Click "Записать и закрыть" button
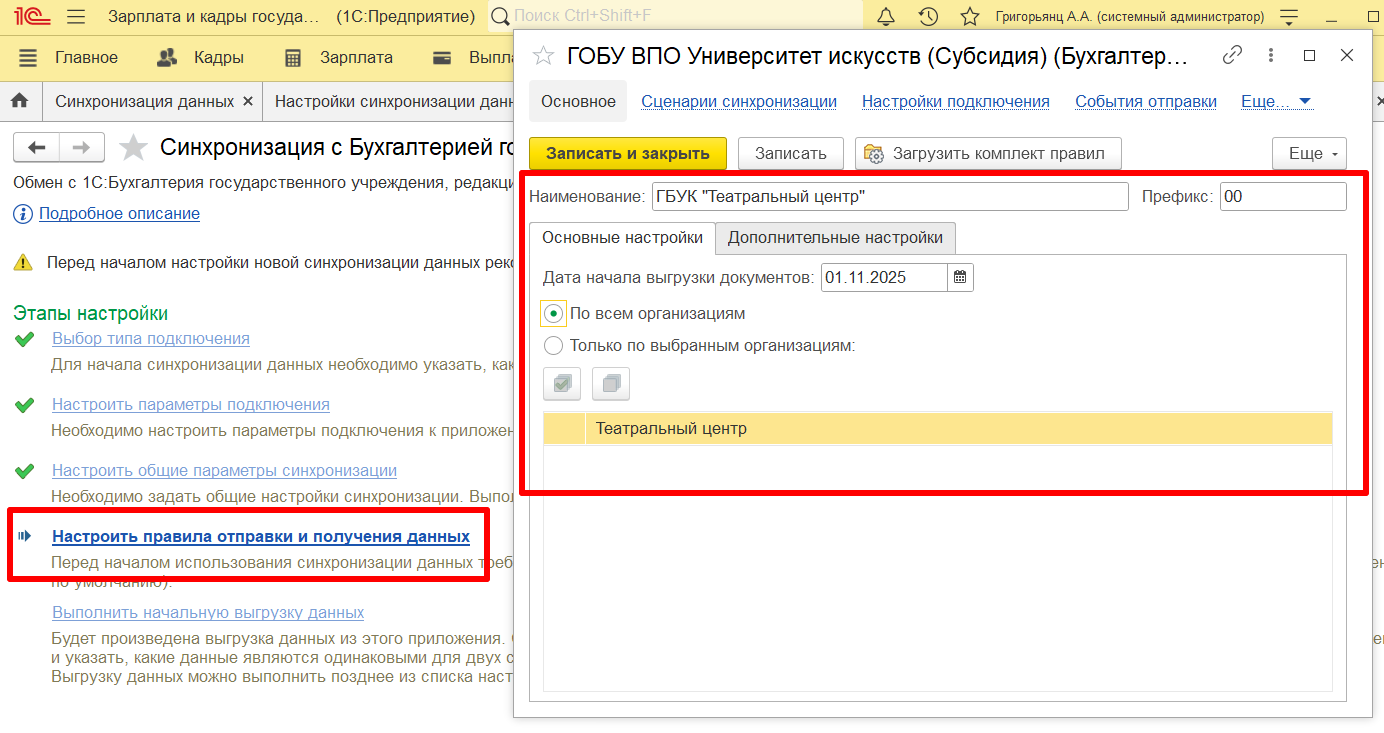 (627, 154)
